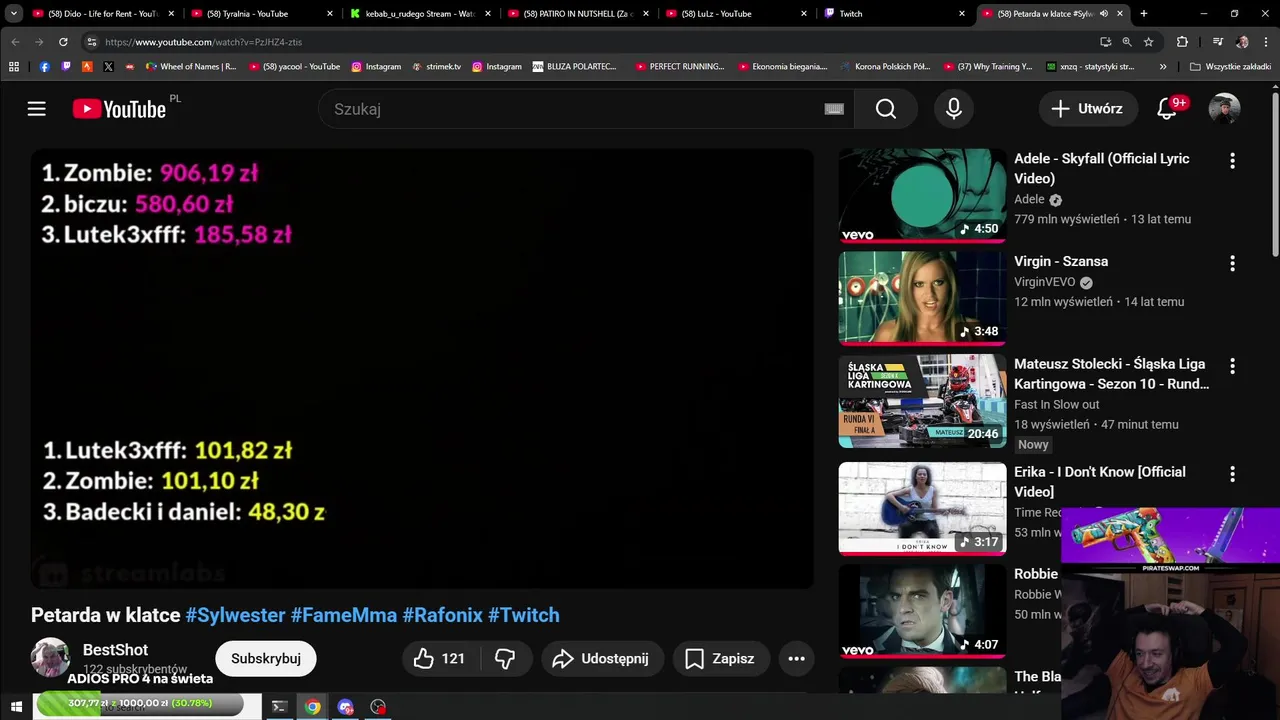Start voice search with microphone icon
This screenshot has height=720, width=1280.
(x=954, y=109)
